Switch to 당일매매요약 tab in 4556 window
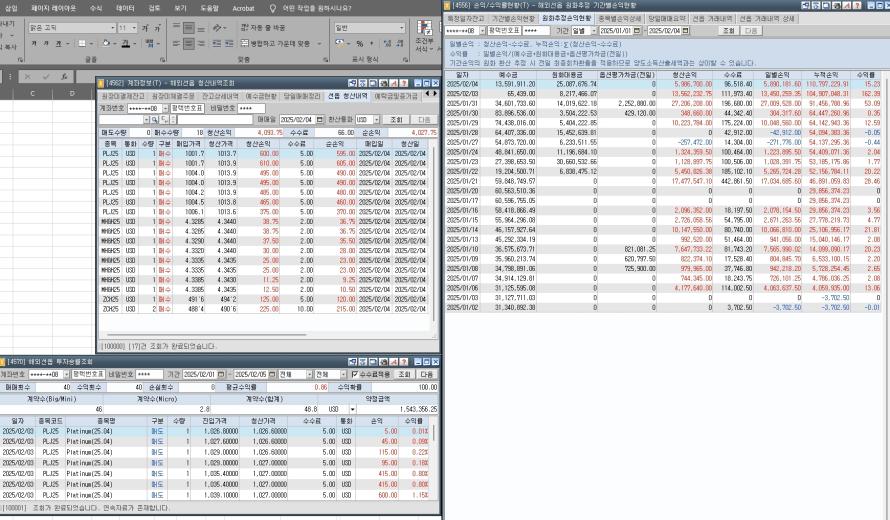This screenshot has height=520, width=890. coord(667,19)
